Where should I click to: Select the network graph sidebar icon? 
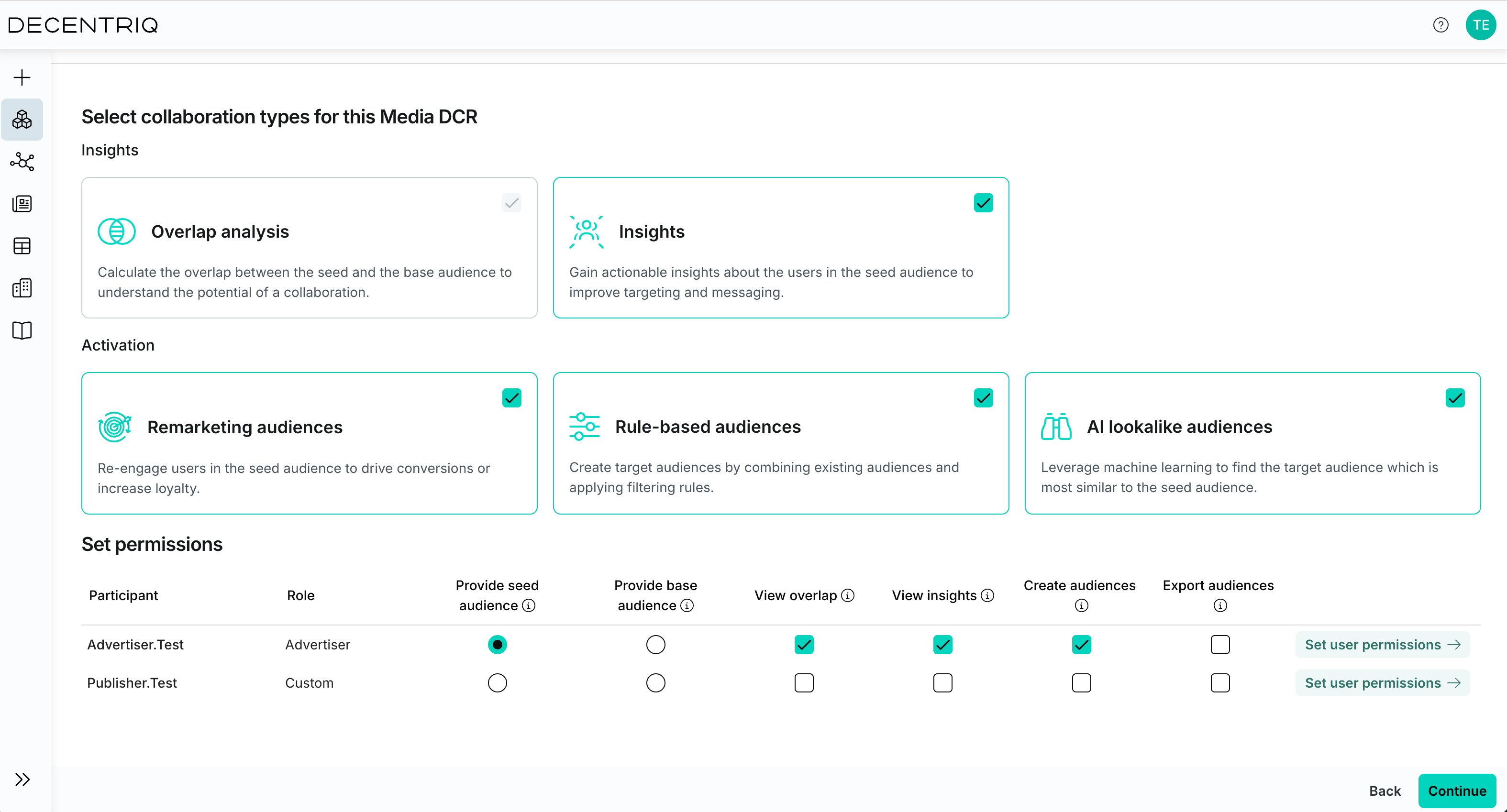pyautogui.click(x=22, y=162)
